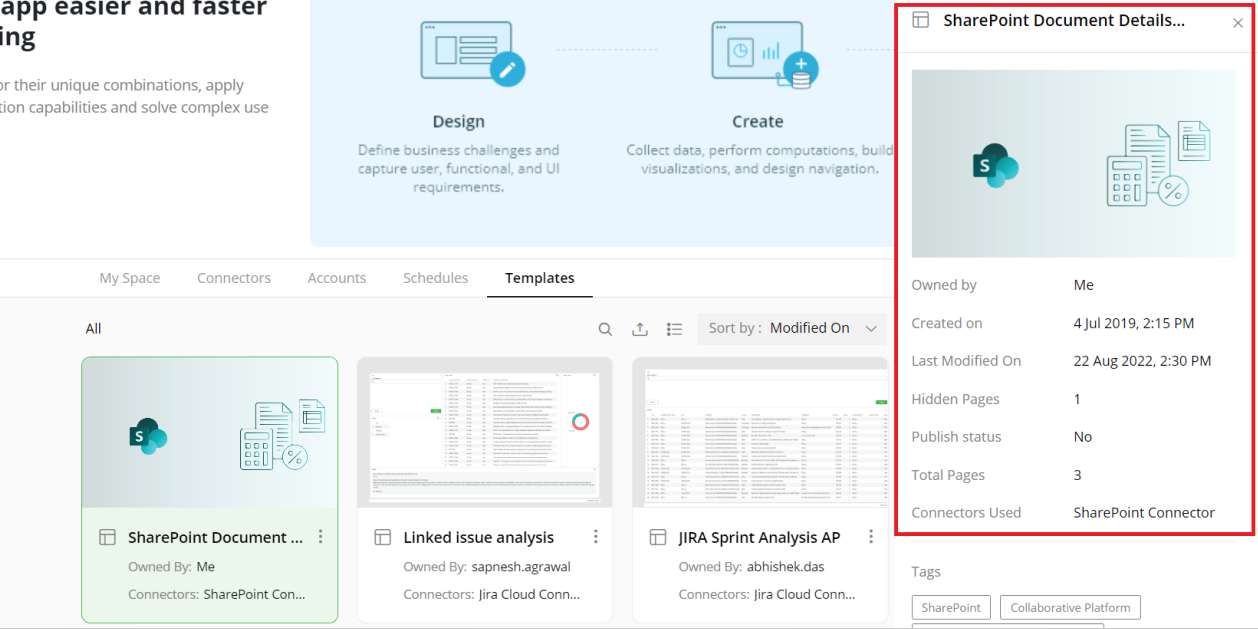The height and width of the screenshot is (629, 1258).
Task: Click the SharePoint Document template thumbnail
Action: (210, 433)
